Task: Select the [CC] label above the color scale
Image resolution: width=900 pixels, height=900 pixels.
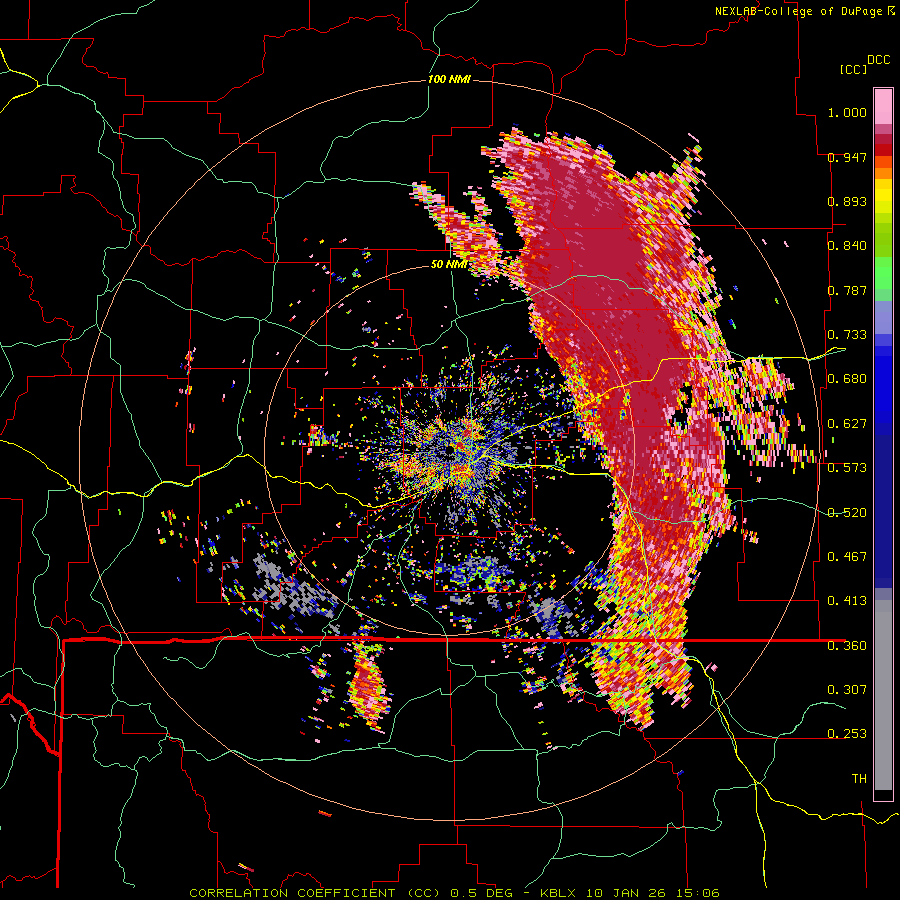Action: 853,69
